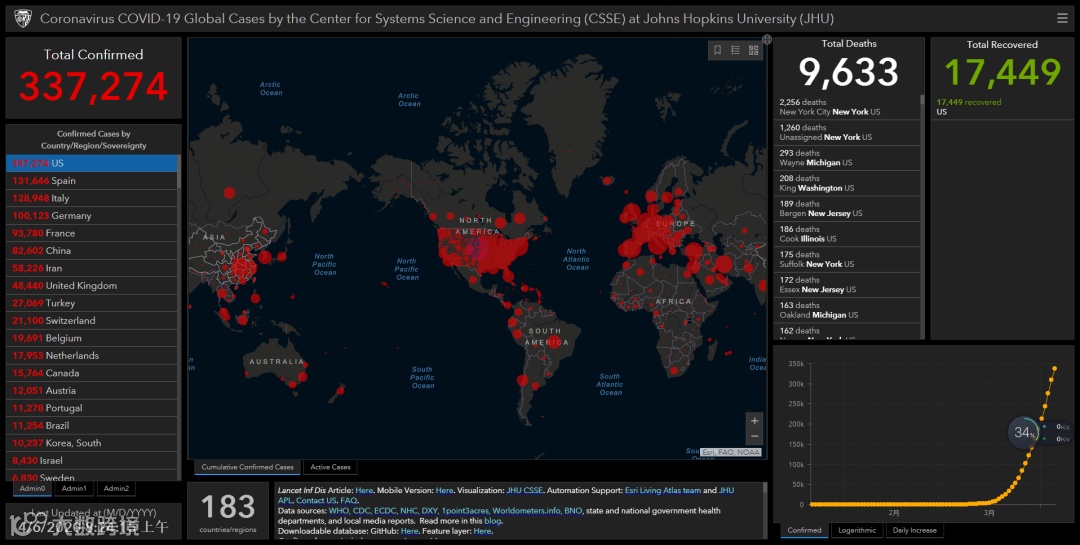1080x545 pixels.
Task: Open the WHO data source link
Action: pyautogui.click(x=339, y=511)
